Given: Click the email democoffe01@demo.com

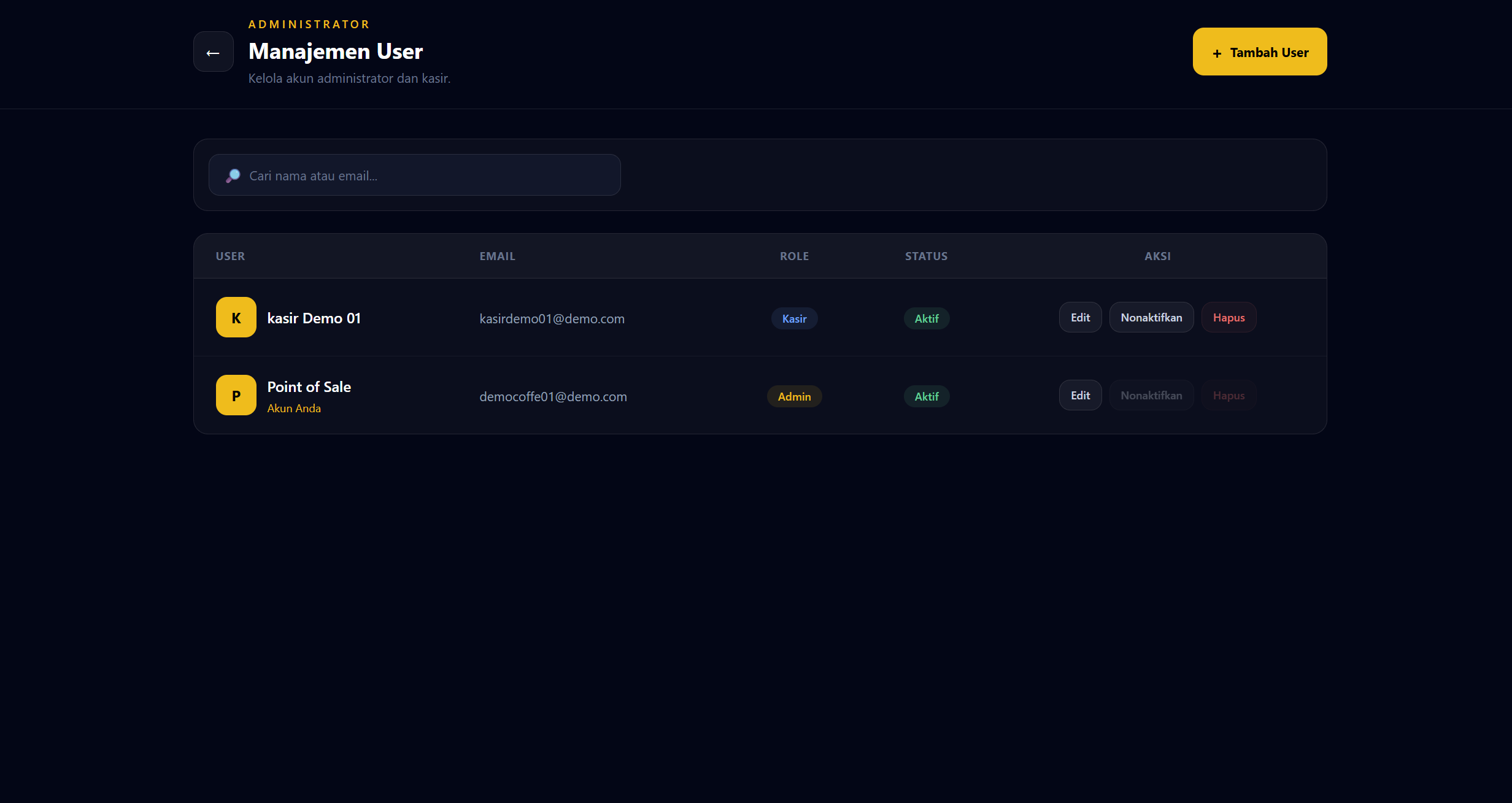Looking at the screenshot, I should [x=553, y=396].
